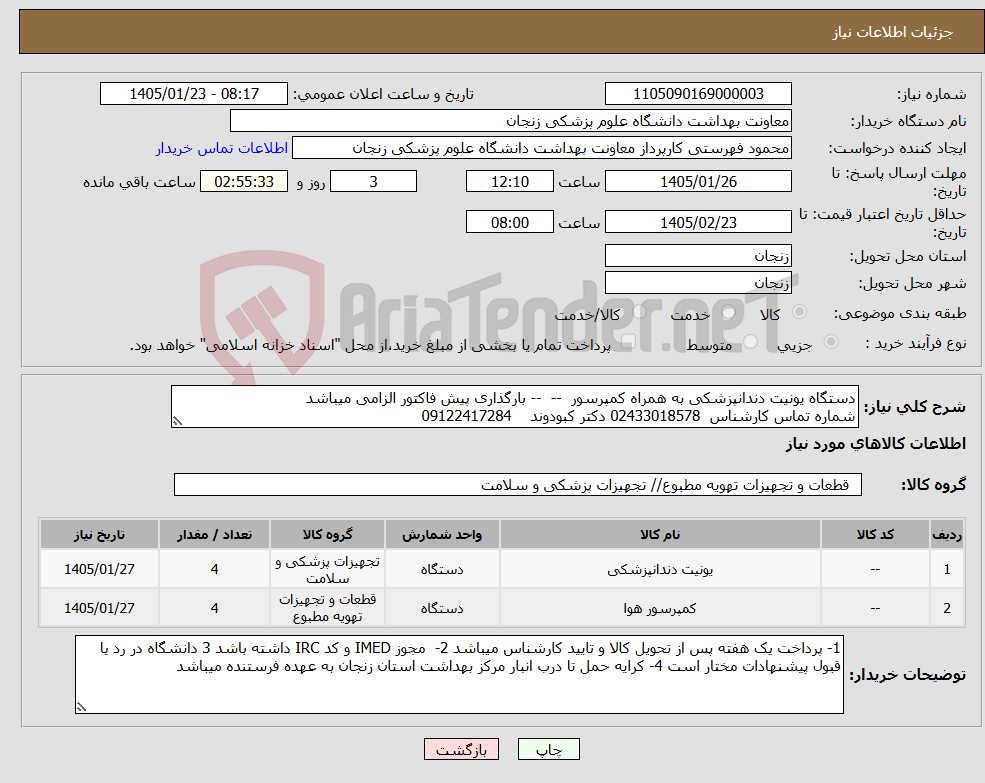Image resolution: width=985 pixels, height=783 pixels.
Task: Click the announcement date field 1405/01/23 - 08:17
Action: pyautogui.click(x=193, y=94)
